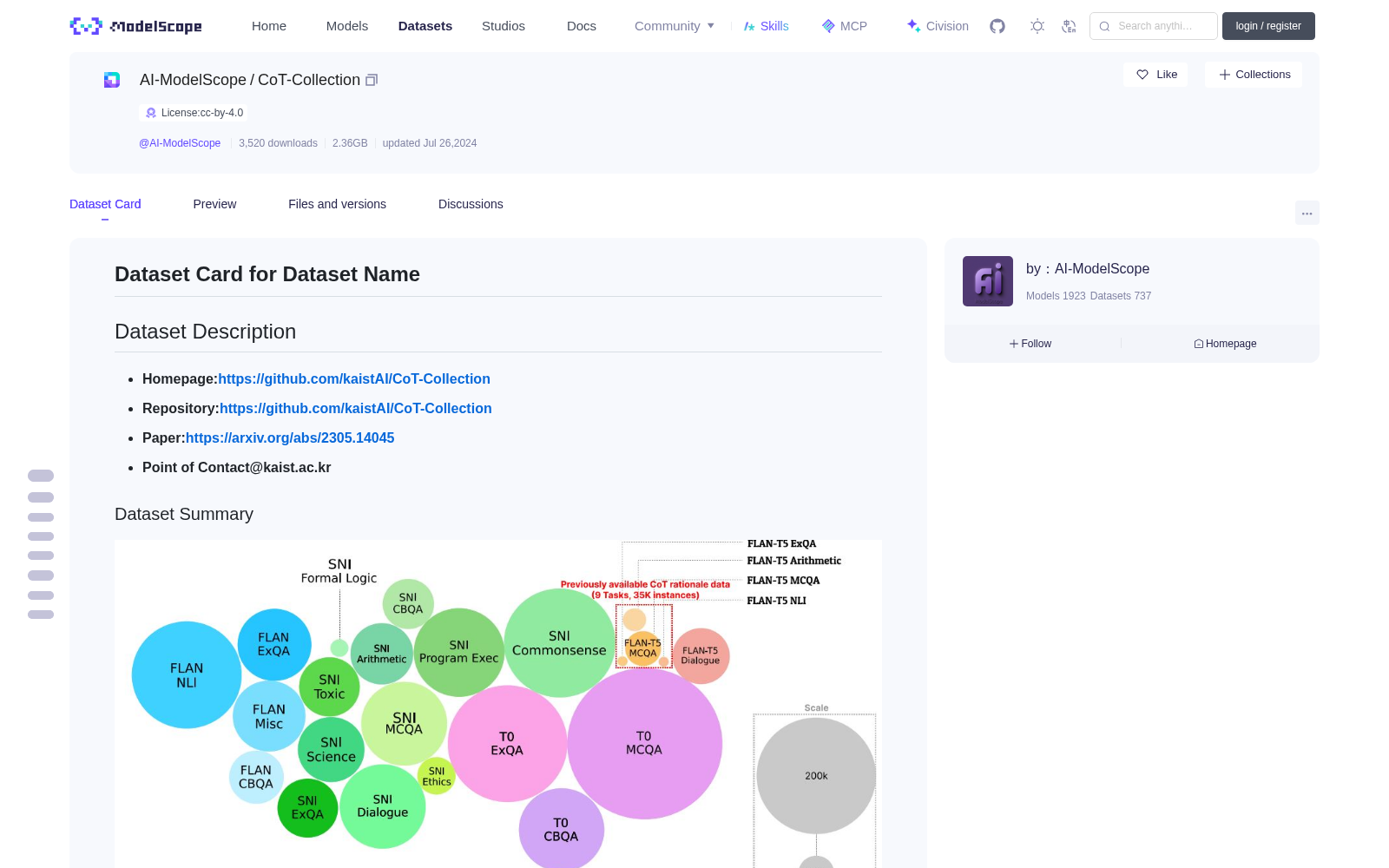Open the Studios menu item
The image size is (1389, 868).
tap(504, 26)
